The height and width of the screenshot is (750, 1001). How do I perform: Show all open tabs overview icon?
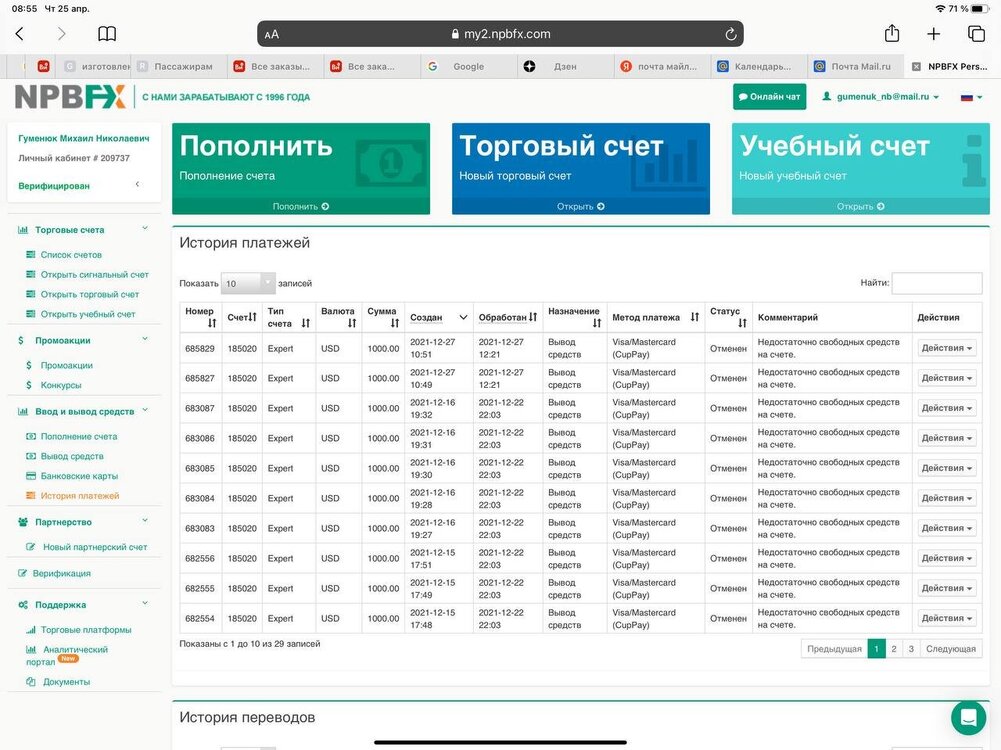pos(976,34)
